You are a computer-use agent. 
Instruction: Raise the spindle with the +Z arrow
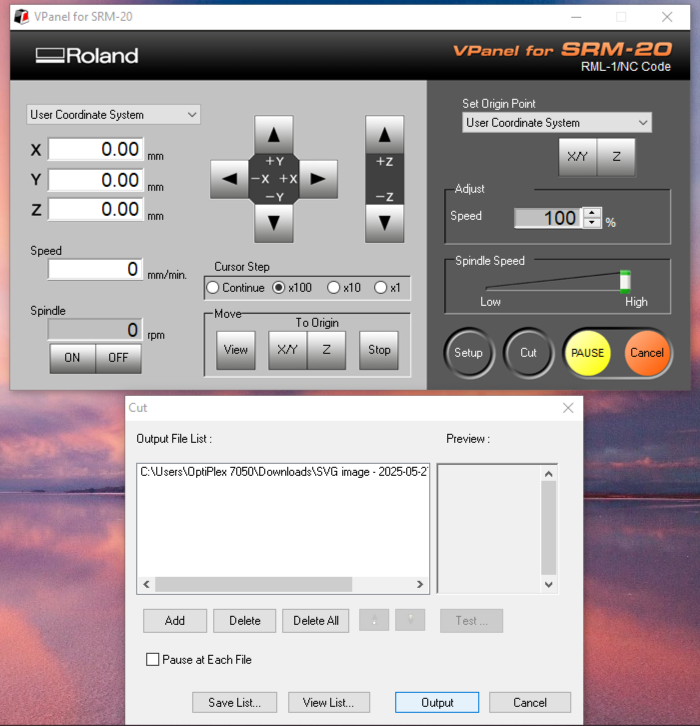coord(384,135)
